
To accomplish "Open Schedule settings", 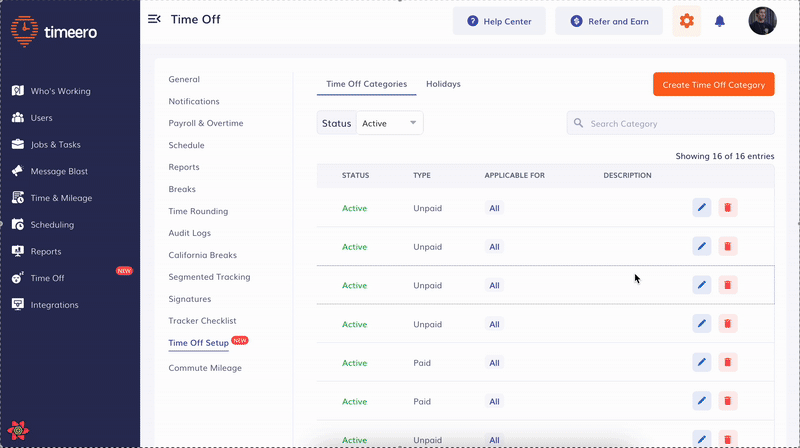I will coord(186,145).
